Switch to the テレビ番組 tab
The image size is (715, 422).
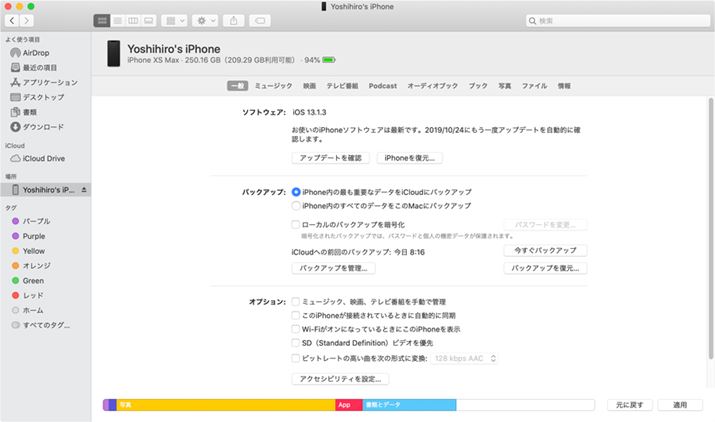click(342, 86)
